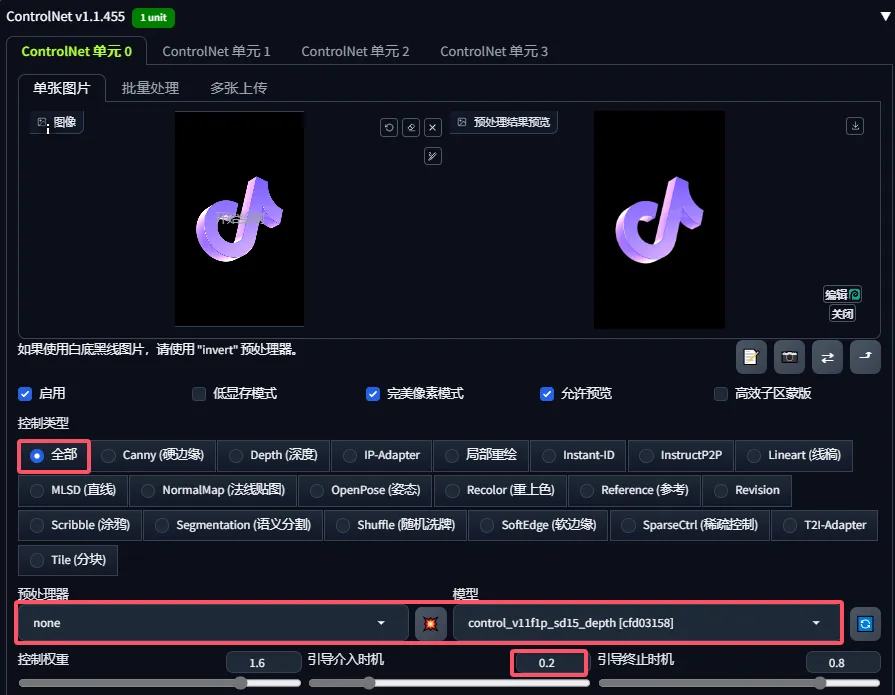Click the 引导终止时机 value field 0.8
The height and width of the screenshot is (695, 895).
(843, 662)
